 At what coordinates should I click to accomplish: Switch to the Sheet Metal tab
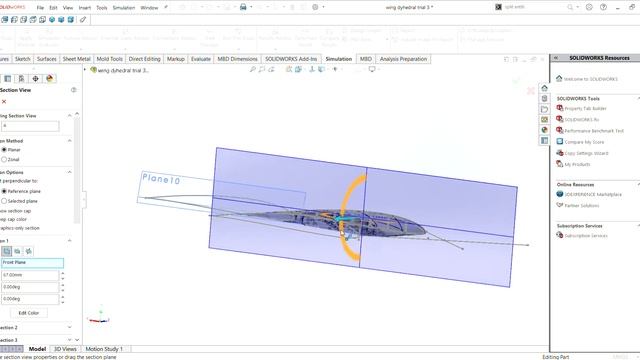tap(76, 59)
